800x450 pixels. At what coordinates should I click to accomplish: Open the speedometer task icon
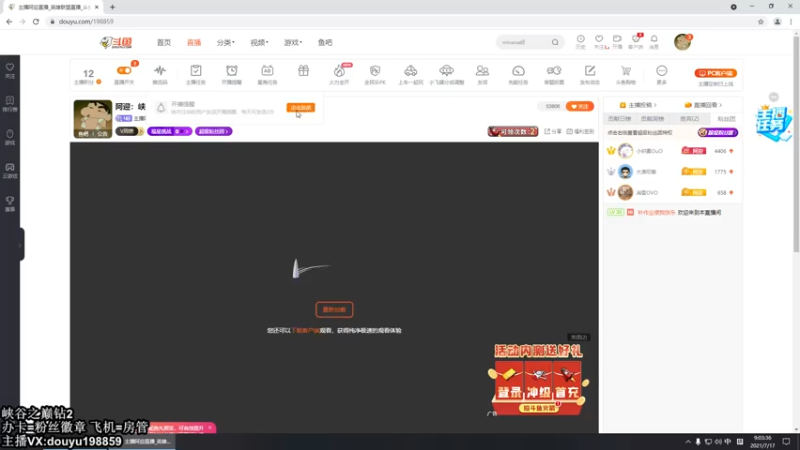pyautogui.click(x=518, y=71)
